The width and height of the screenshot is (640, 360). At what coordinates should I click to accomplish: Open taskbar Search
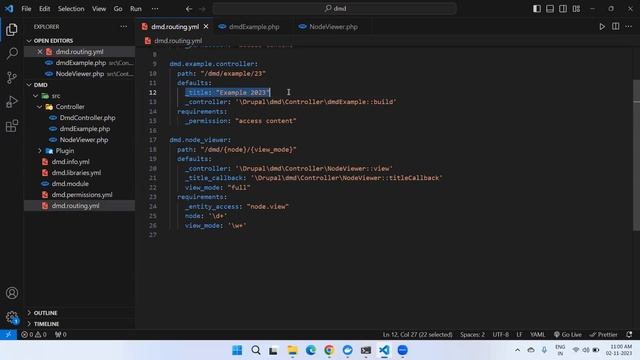coord(256,350)
